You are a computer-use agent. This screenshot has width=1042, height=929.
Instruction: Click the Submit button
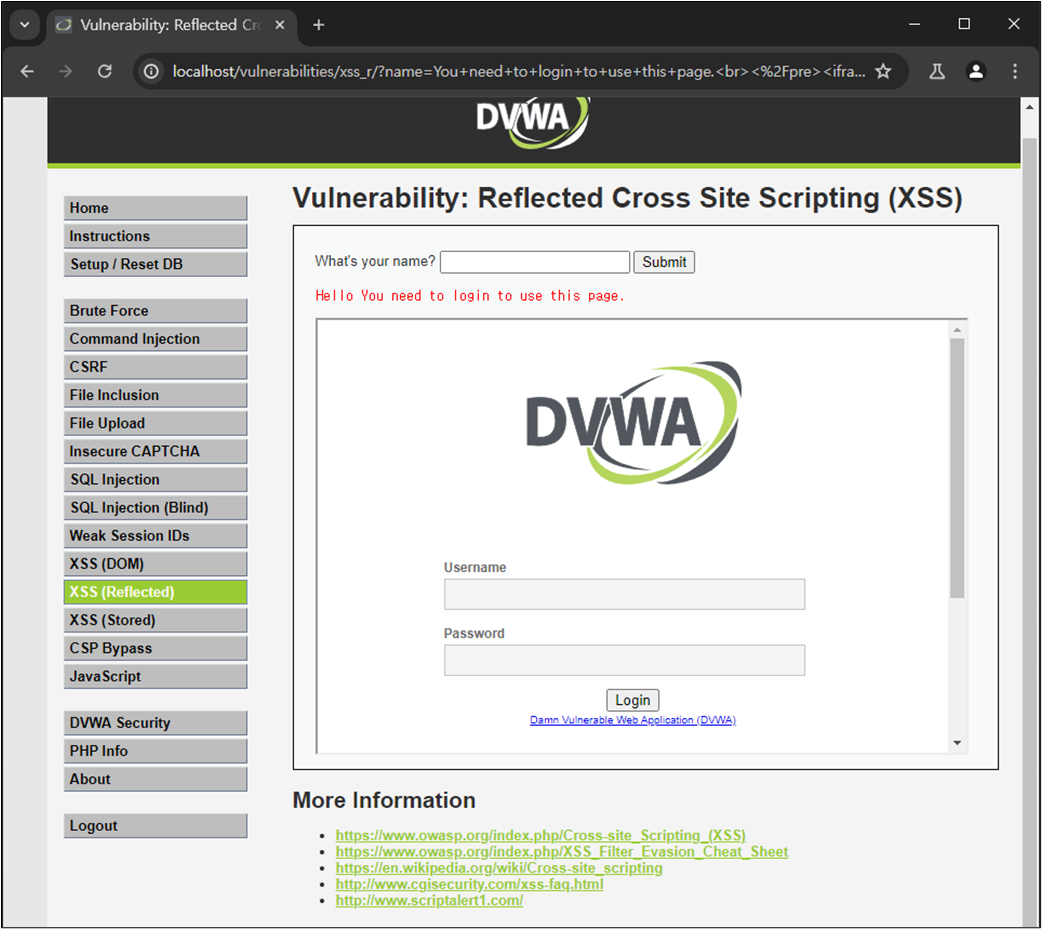pyautogui.click(x=664, y=262)
